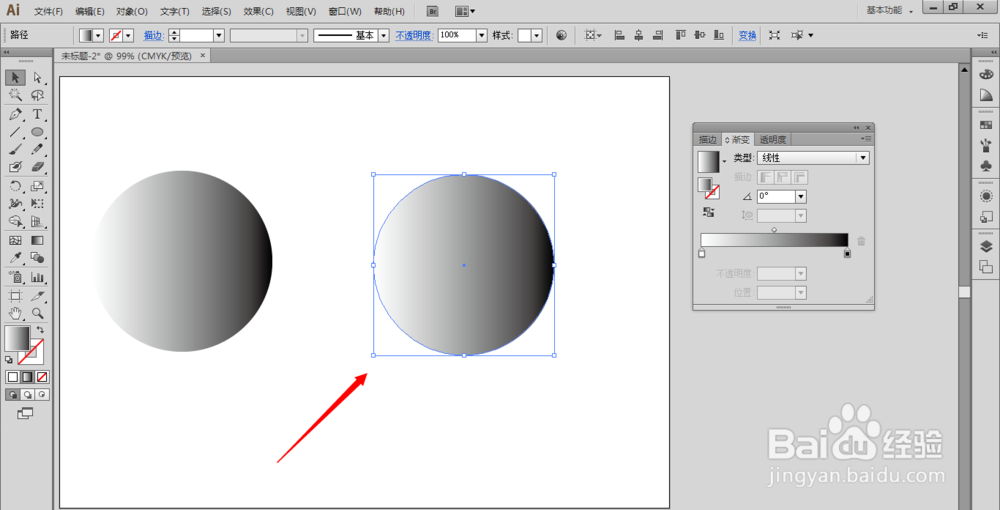Click the 描边 stroke link
Viewport: 1000px width, 510px height.
click(154, 36)
